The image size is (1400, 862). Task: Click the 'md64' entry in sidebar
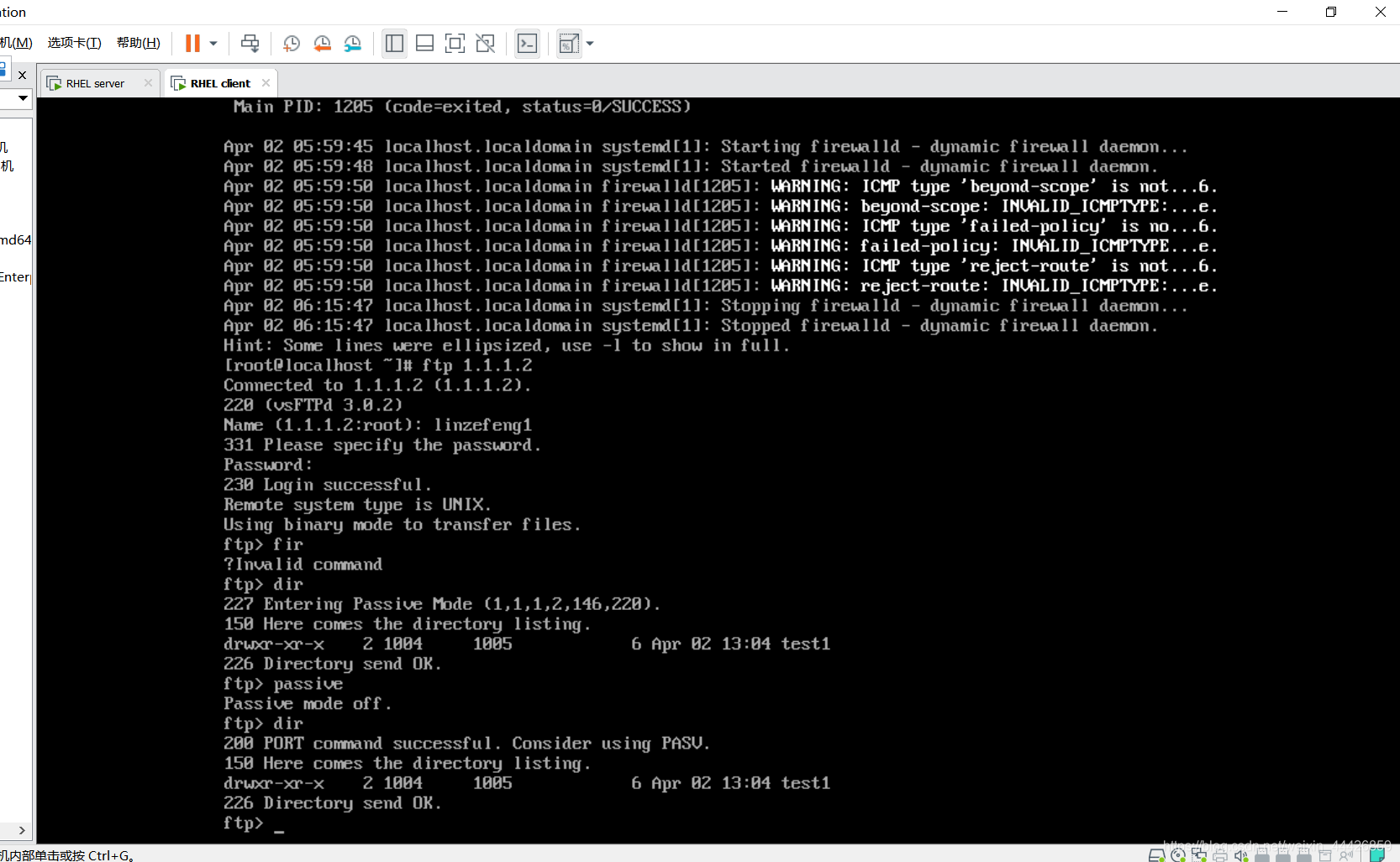coord(15,239)
